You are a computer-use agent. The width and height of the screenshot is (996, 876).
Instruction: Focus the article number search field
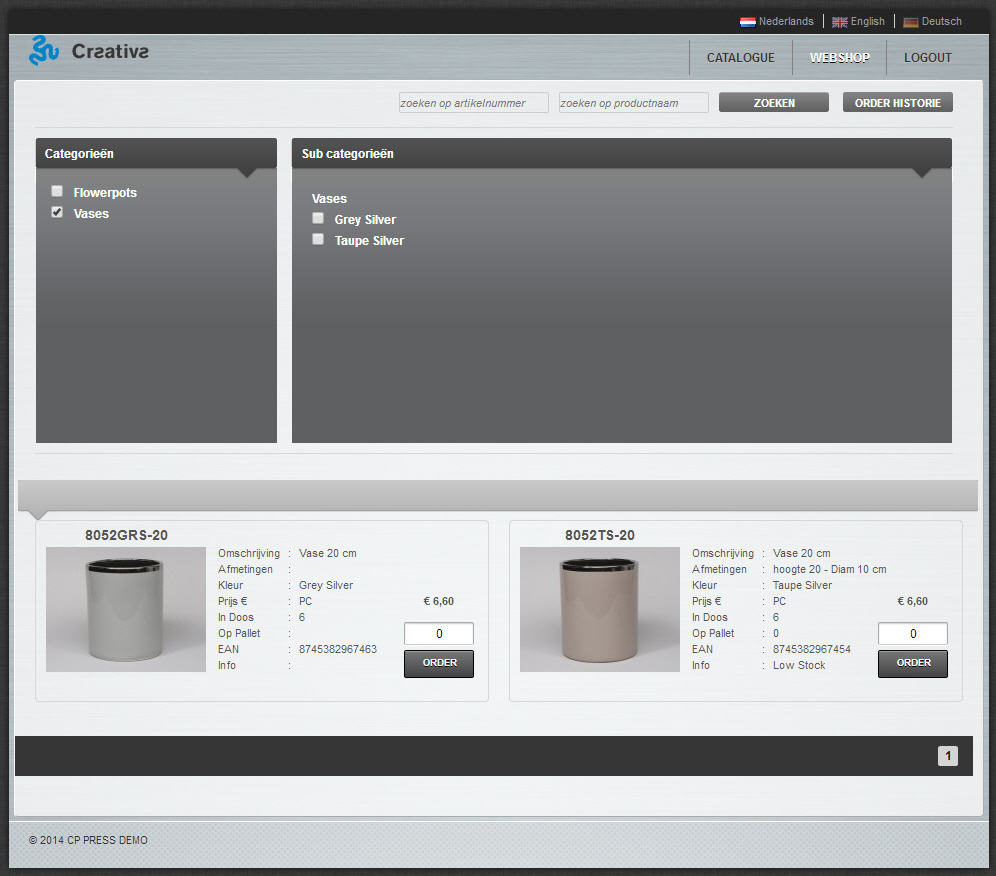coord(474,103)
